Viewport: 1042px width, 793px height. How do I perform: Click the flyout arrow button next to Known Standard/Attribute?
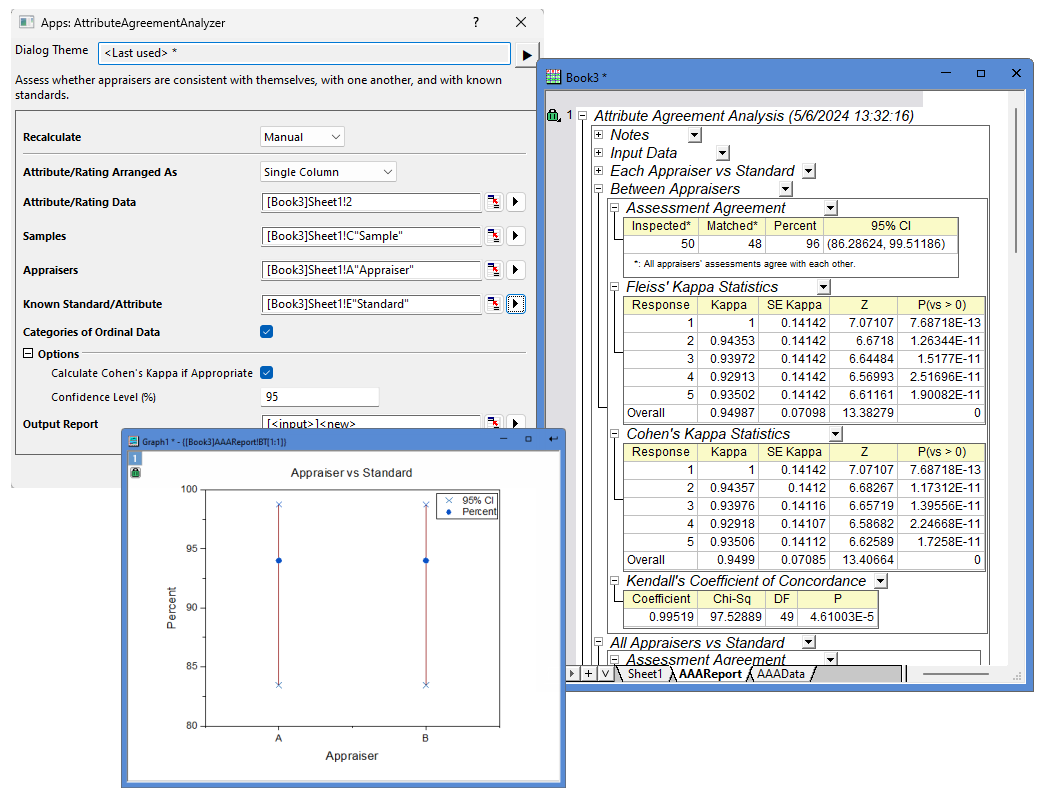[515, 304]
